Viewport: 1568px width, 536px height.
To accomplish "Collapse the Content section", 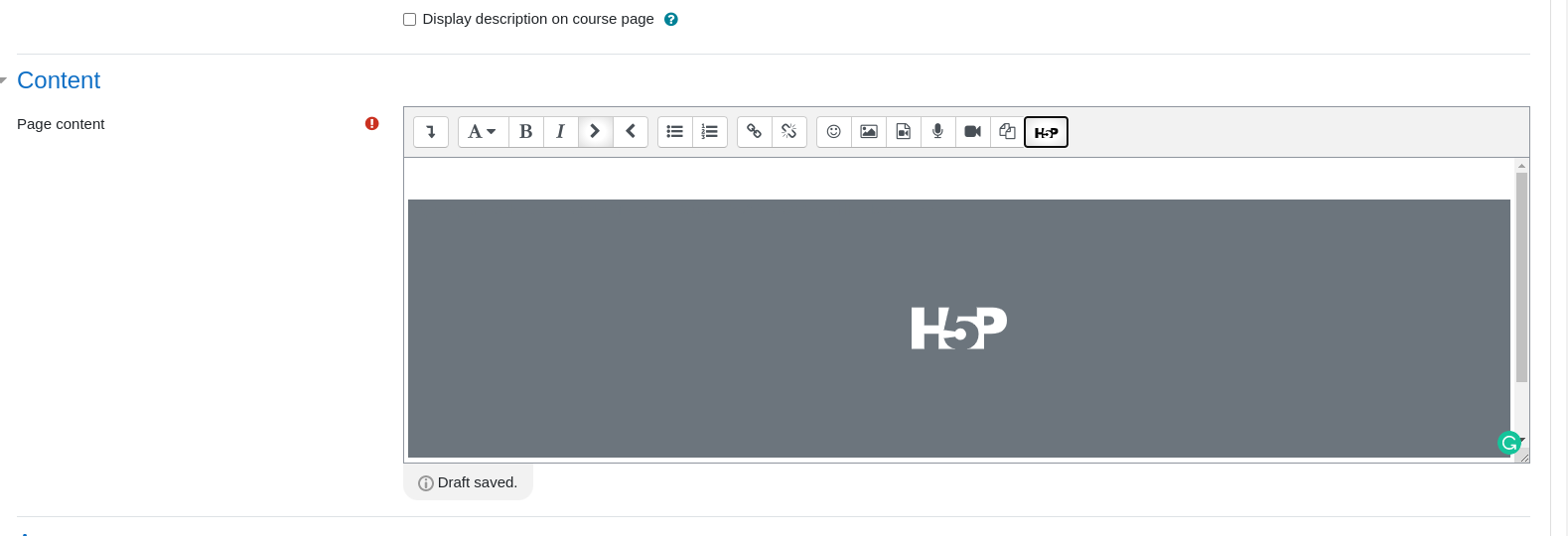I will click(3, 80).
